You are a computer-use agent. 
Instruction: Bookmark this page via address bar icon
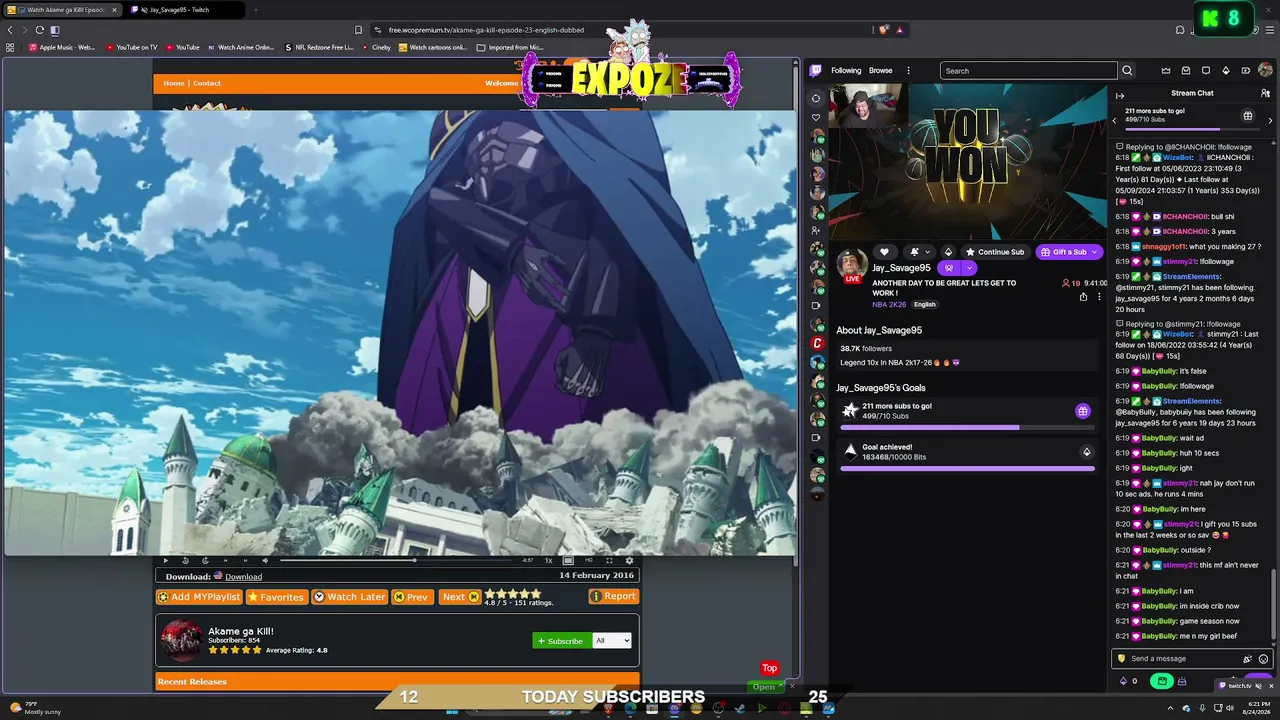coord(358,30)
